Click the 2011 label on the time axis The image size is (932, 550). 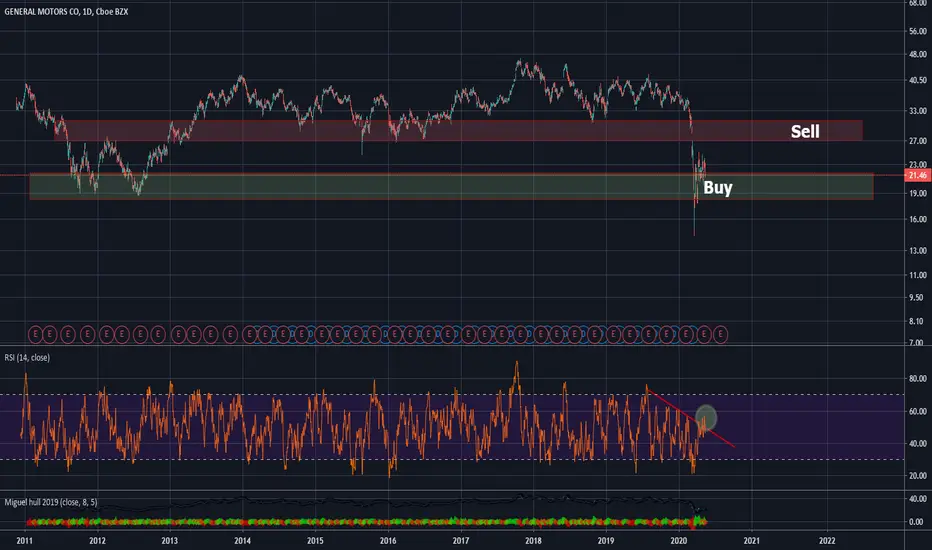point(24,540)
